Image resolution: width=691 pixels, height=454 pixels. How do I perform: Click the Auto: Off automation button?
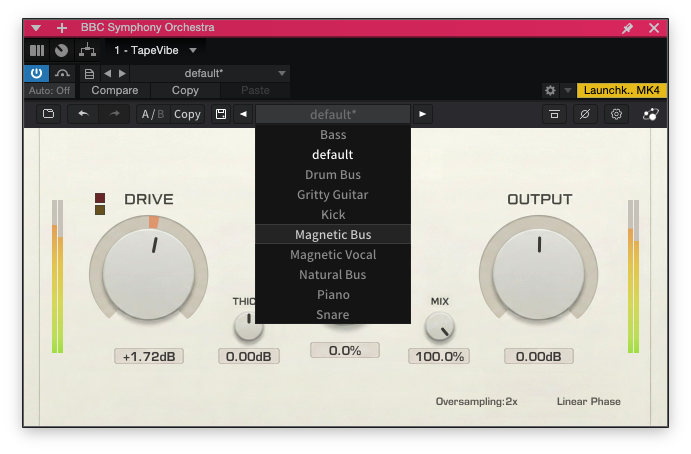pos(49,90)
